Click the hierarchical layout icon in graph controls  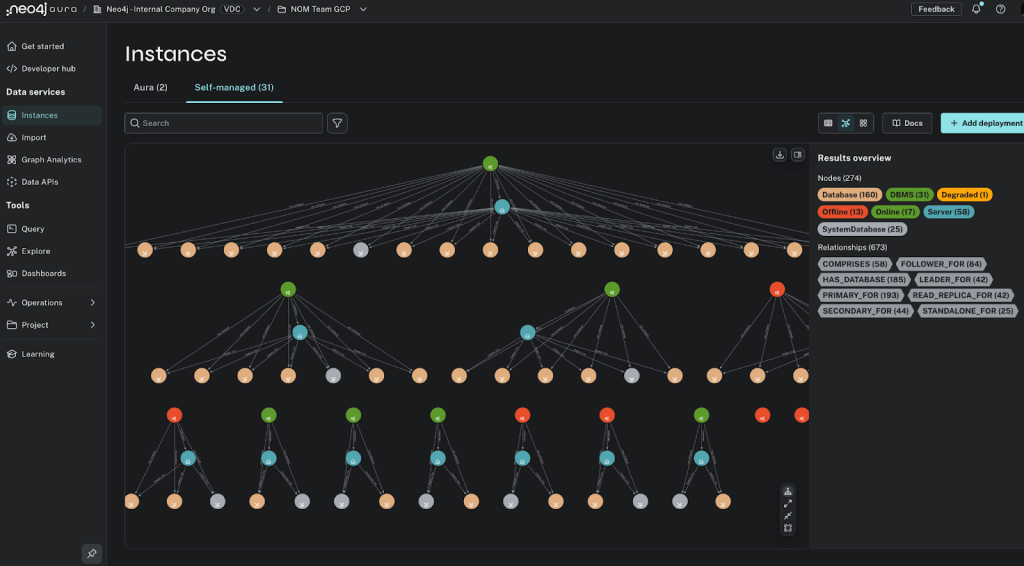click(788, 491)
